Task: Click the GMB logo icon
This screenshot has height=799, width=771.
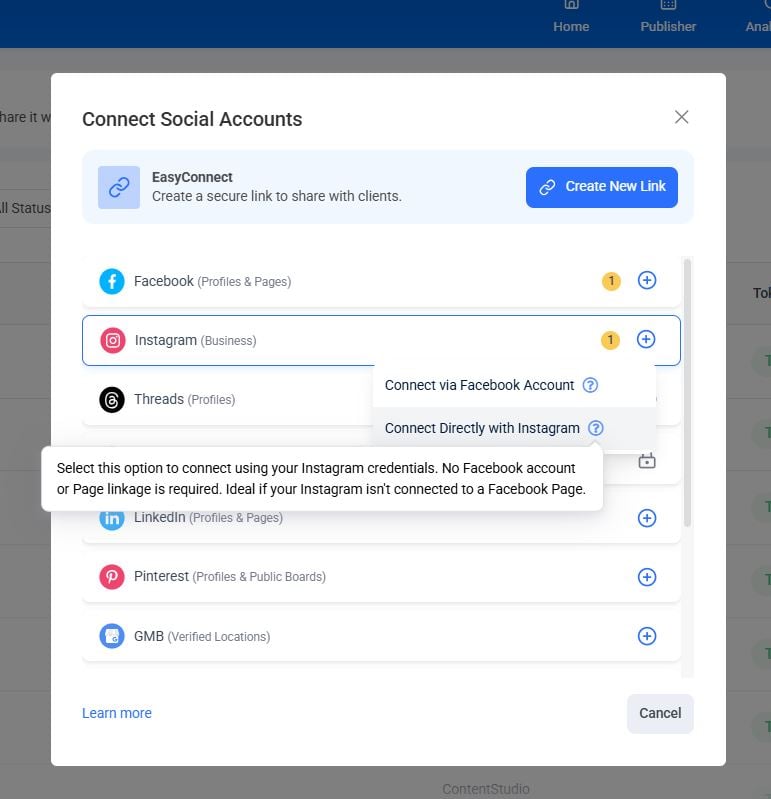Action: (x=112, y=636)
